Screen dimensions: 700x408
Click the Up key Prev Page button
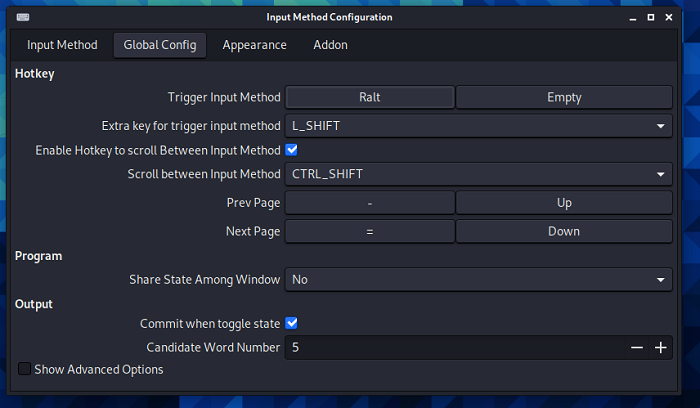pos(564,203)
